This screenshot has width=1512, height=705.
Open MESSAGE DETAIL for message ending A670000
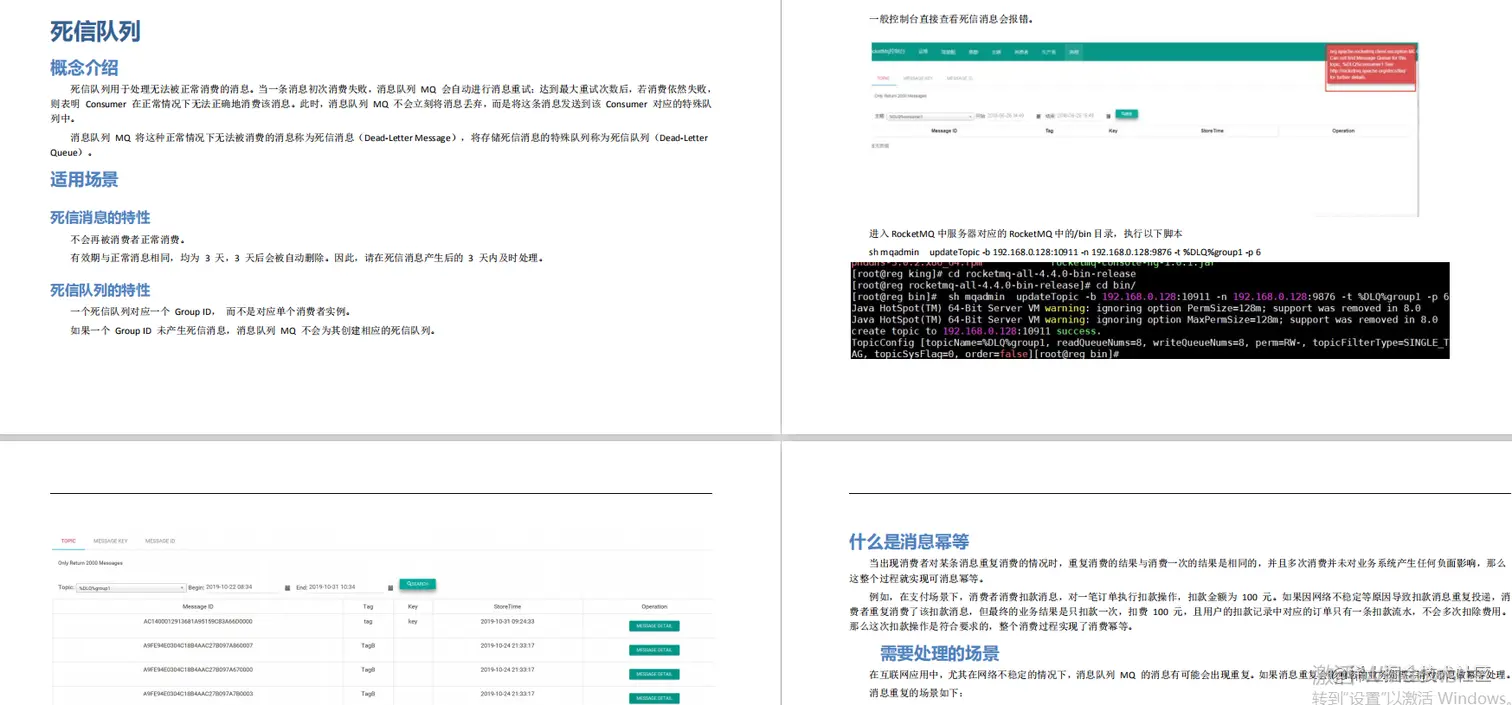click(x=654, y=674)
